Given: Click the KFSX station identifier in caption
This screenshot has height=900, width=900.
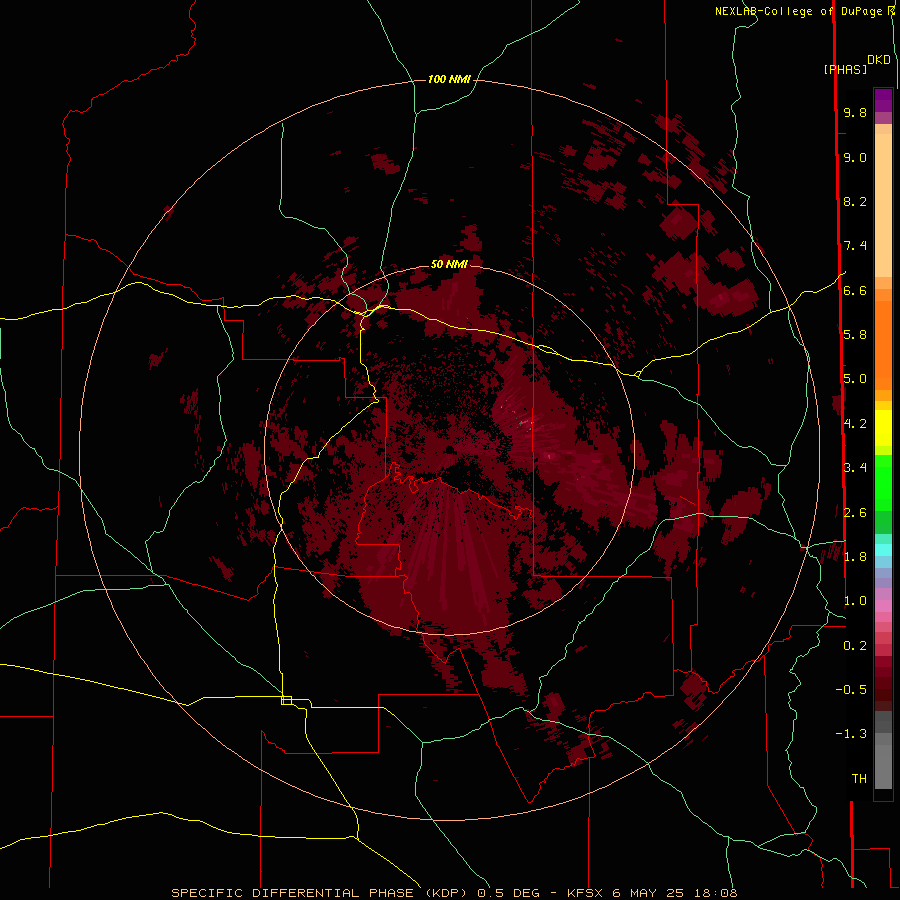Looking at the screenshot, I should click(x=587, y=893).
